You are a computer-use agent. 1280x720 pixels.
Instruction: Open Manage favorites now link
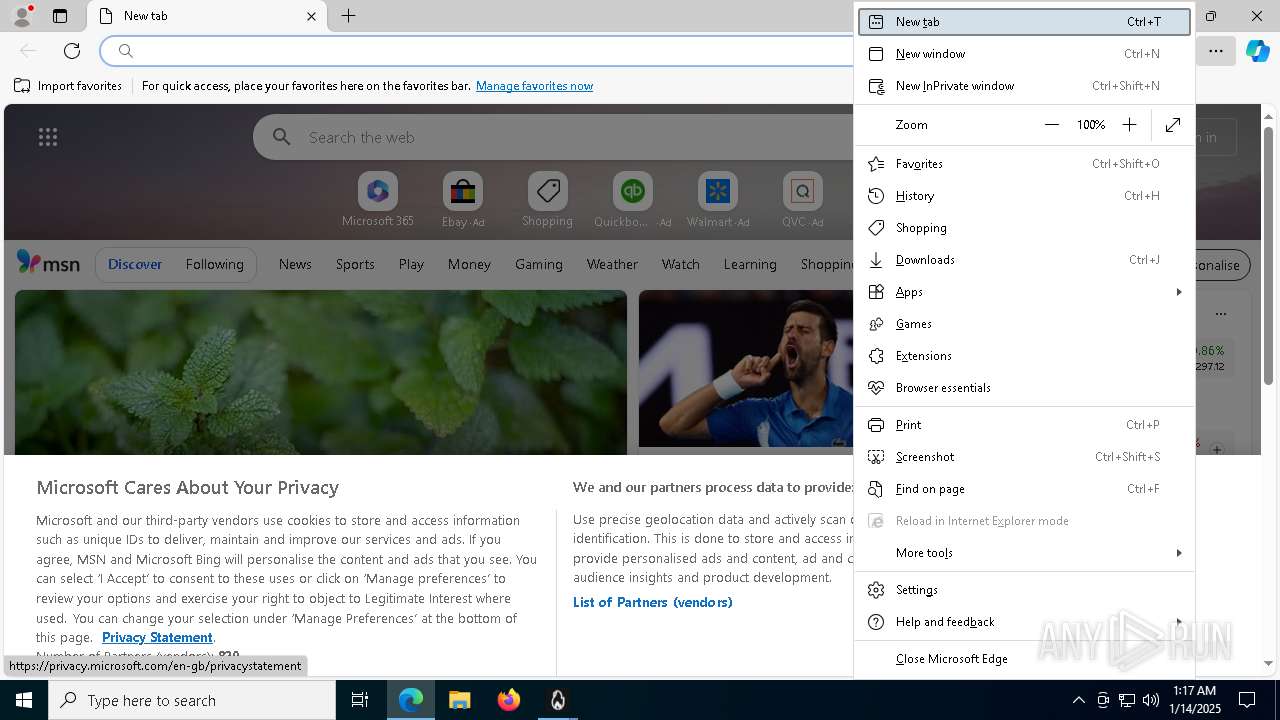coord(534,86)
